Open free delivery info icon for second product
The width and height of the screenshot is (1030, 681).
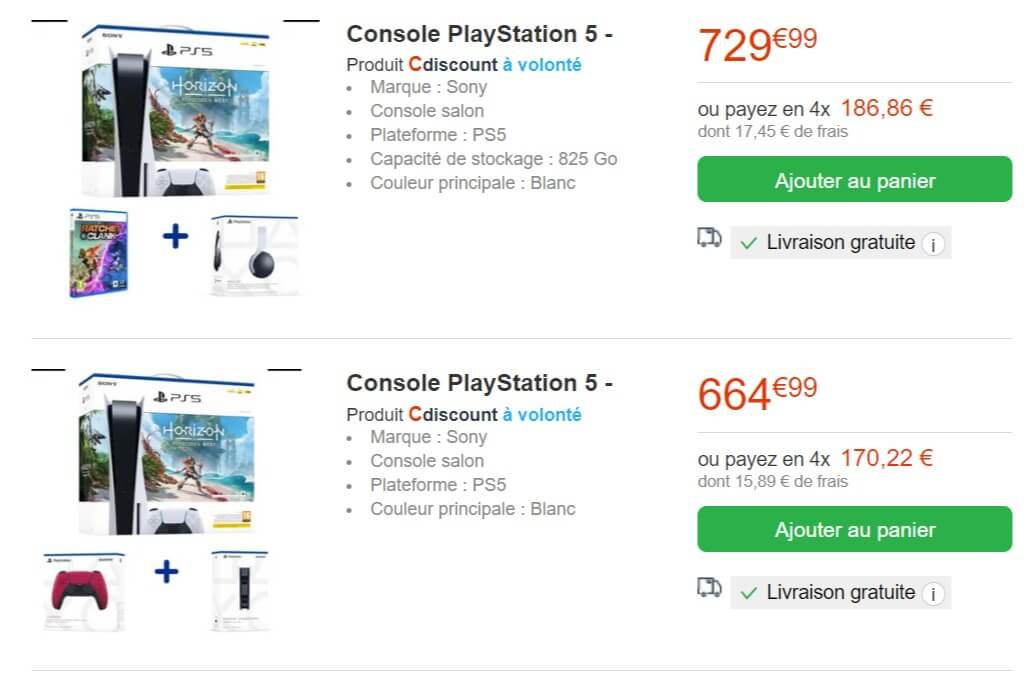[933, 594]
